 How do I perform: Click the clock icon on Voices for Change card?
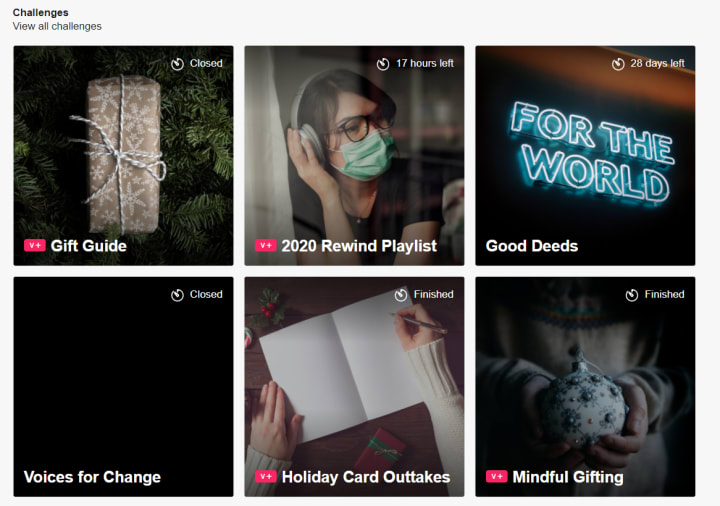click(177, 295)
